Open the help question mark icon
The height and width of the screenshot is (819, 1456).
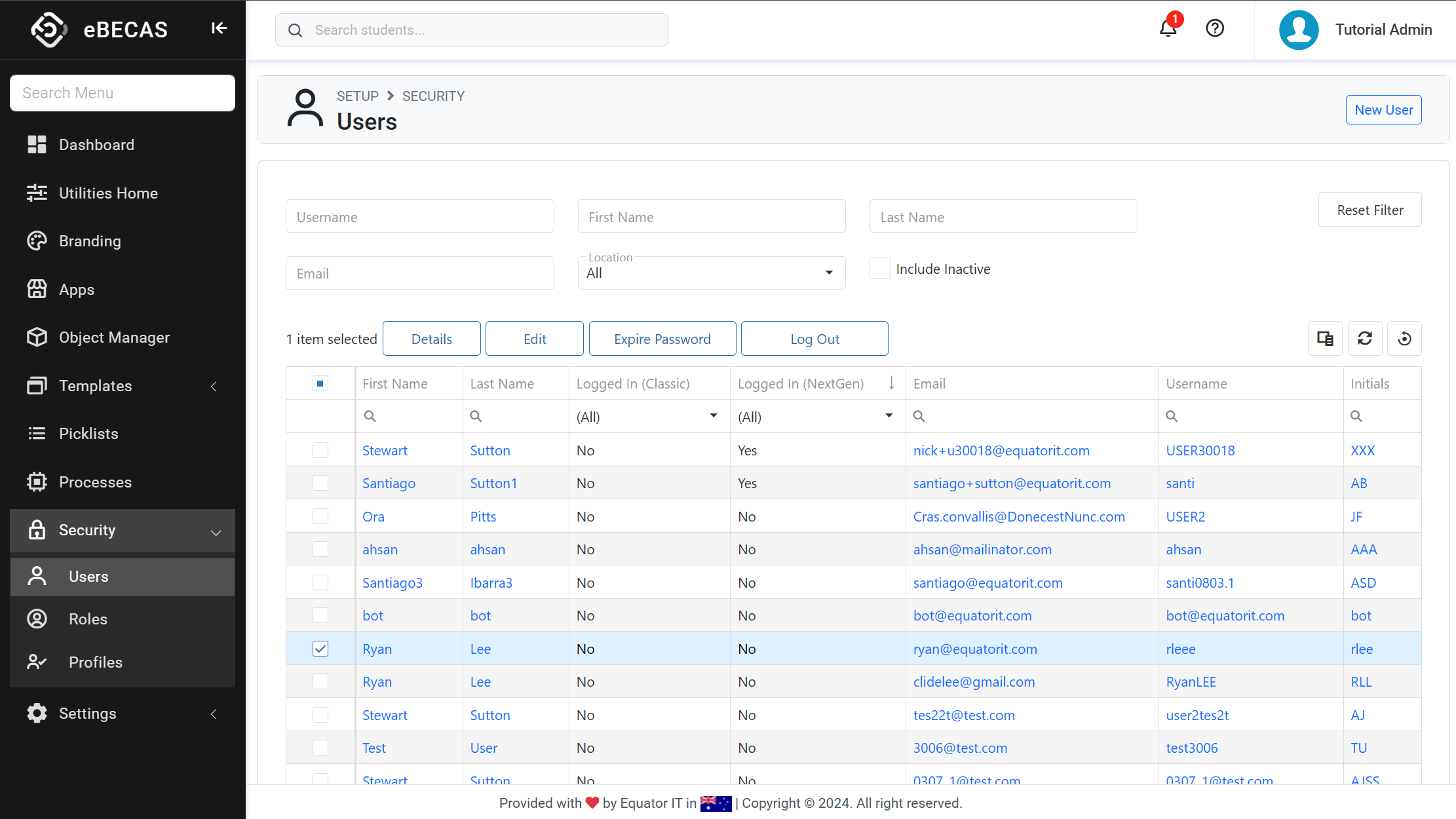tap(1215, 28)
